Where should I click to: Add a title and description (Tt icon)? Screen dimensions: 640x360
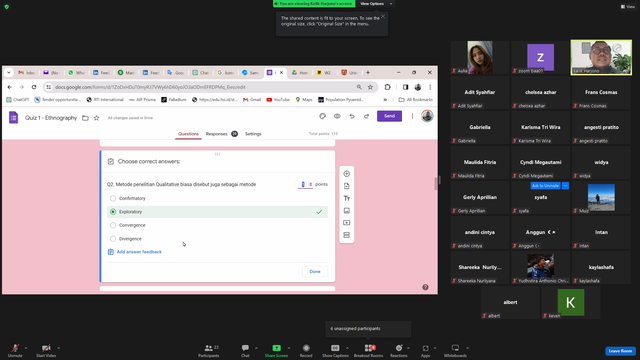[x=347, y=198]
